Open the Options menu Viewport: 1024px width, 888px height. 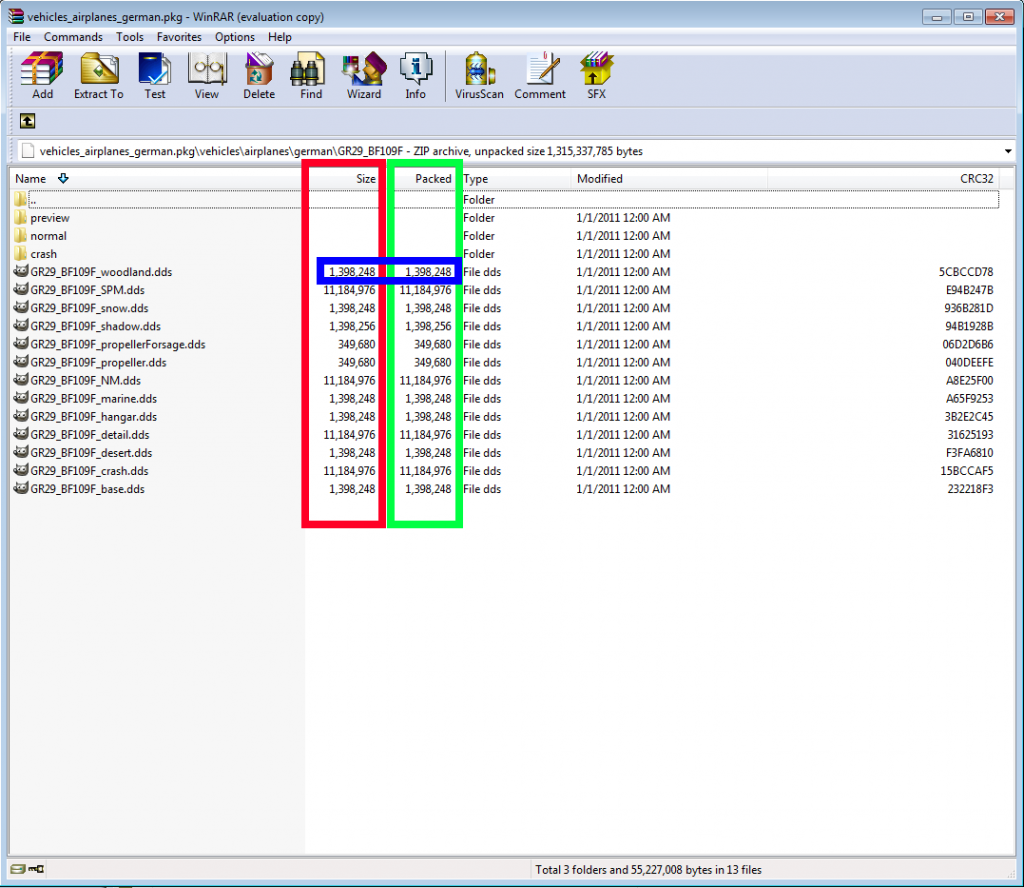(234, 37)
